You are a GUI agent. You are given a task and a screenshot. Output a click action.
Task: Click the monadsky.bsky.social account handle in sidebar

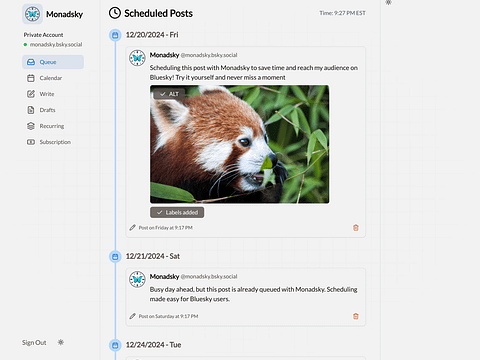(56, 44)
